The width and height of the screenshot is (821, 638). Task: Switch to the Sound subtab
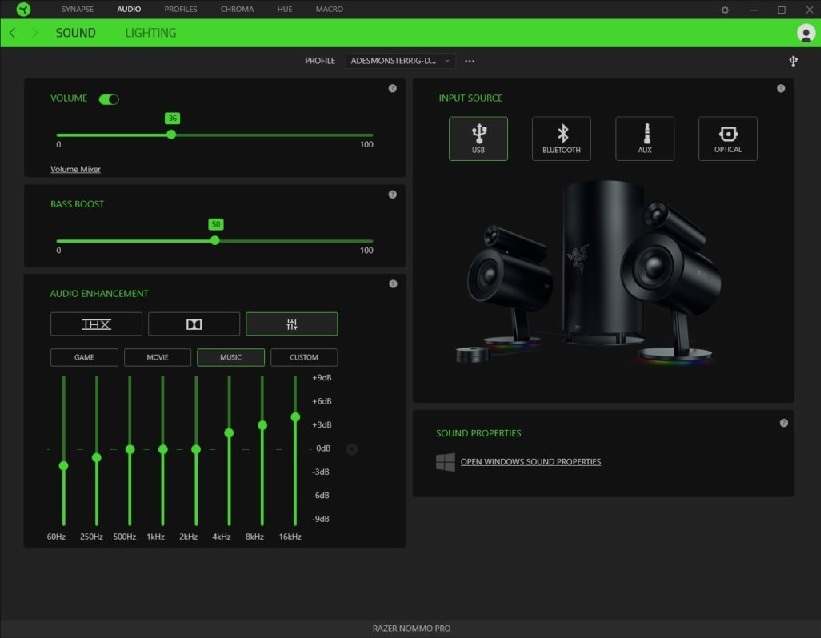pos(75,33)
